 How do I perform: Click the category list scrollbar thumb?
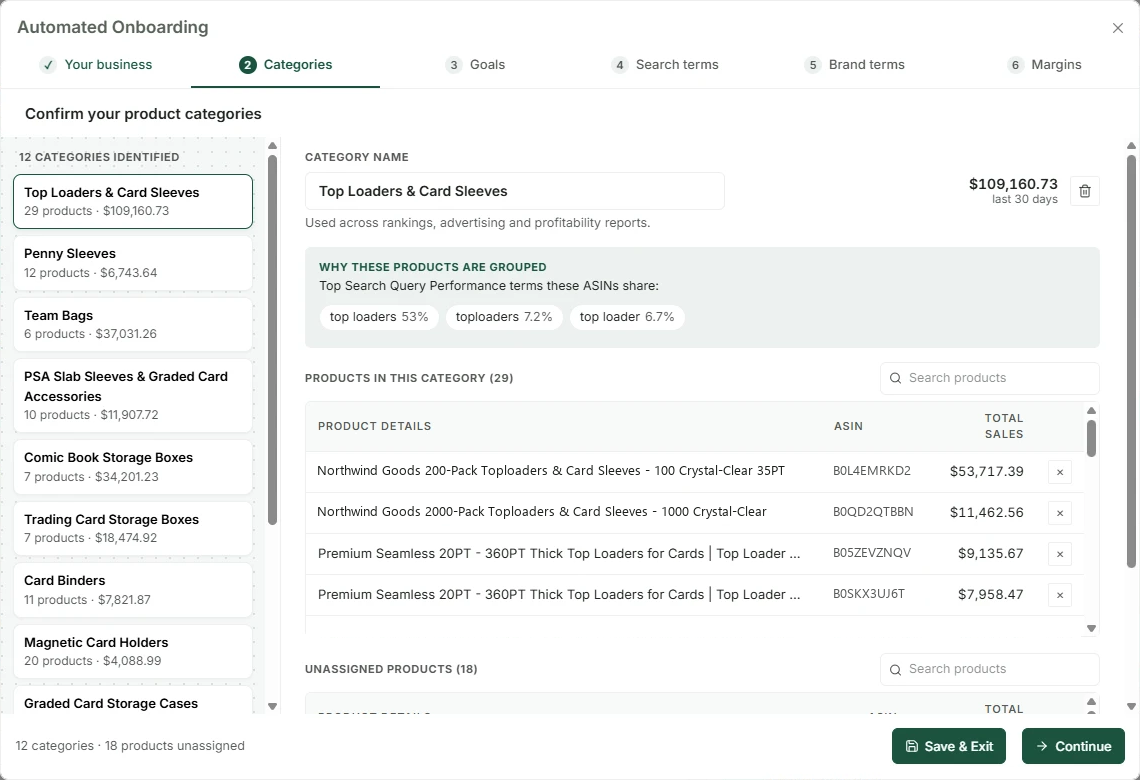pyautogui.click(x=273, y=339)
